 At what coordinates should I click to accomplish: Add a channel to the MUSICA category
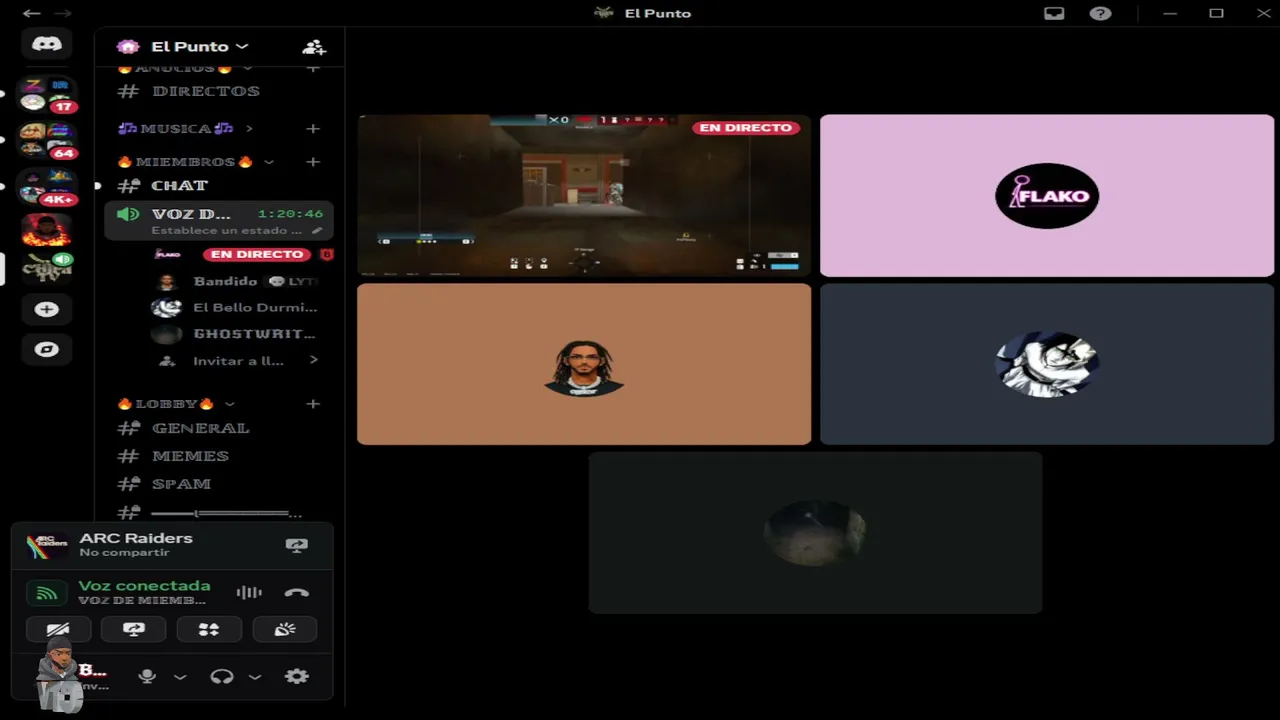point(313,128)
